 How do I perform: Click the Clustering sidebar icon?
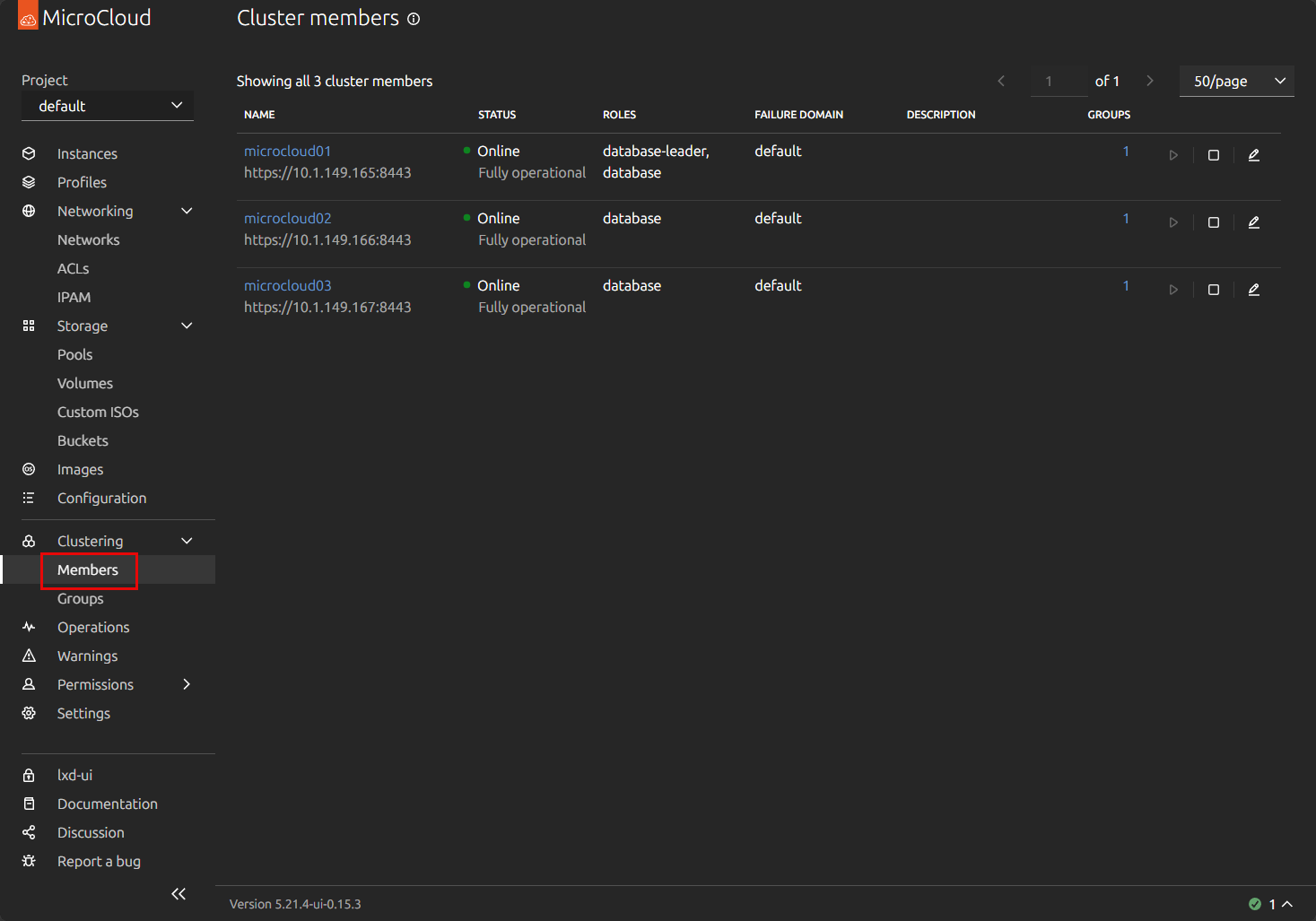[29, 541]
